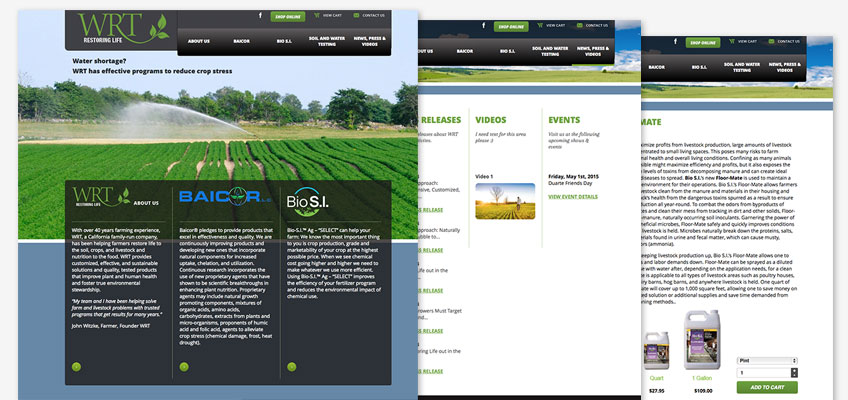Image resolution: width=848 pixels, height=400 pixels.
Task: Click the John Witzke, Farmer, Founder WRT line
Action: [110, 325]
